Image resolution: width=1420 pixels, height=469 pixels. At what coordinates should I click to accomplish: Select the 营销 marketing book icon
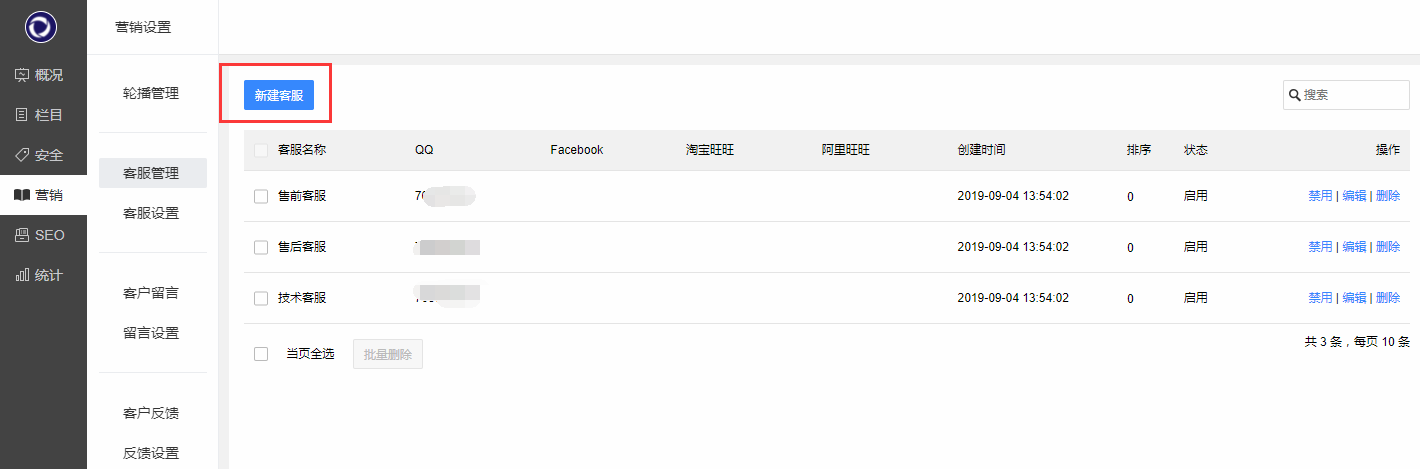point(22,195)
